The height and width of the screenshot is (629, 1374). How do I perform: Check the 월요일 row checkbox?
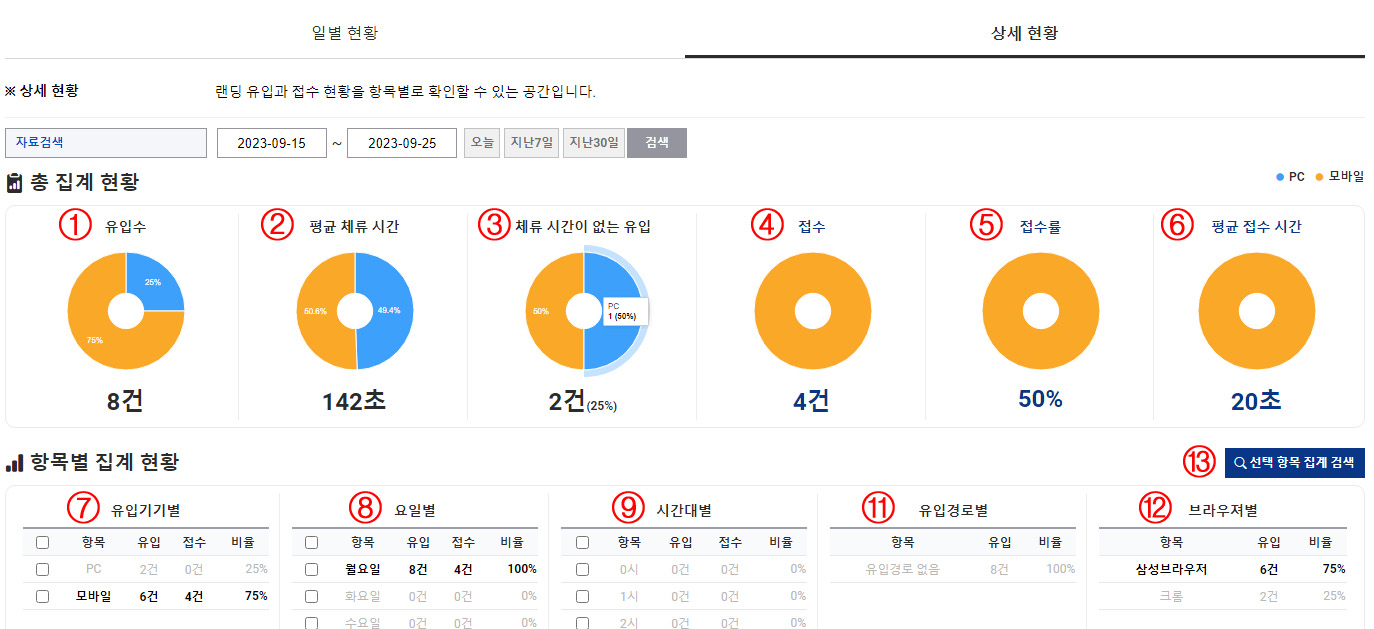(311, 569)
